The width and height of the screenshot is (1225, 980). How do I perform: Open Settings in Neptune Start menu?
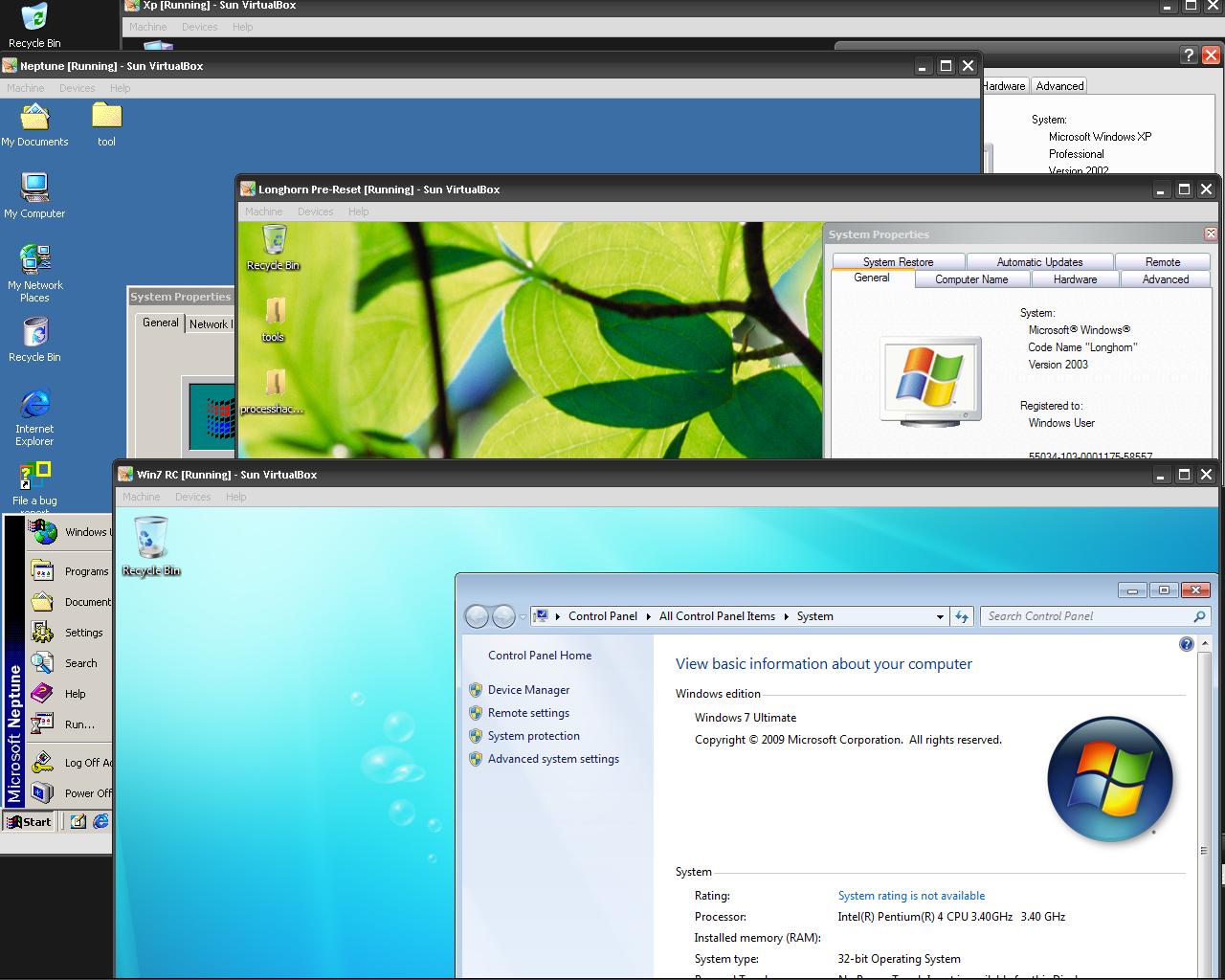click(x=70, y=633)
